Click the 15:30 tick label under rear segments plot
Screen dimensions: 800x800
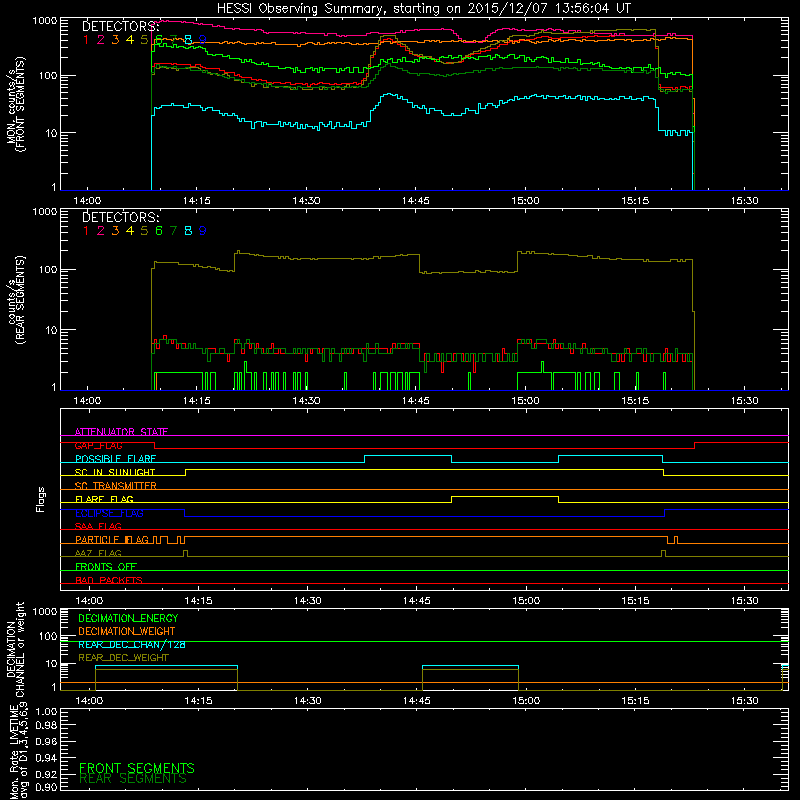click(x=744, y=401)
